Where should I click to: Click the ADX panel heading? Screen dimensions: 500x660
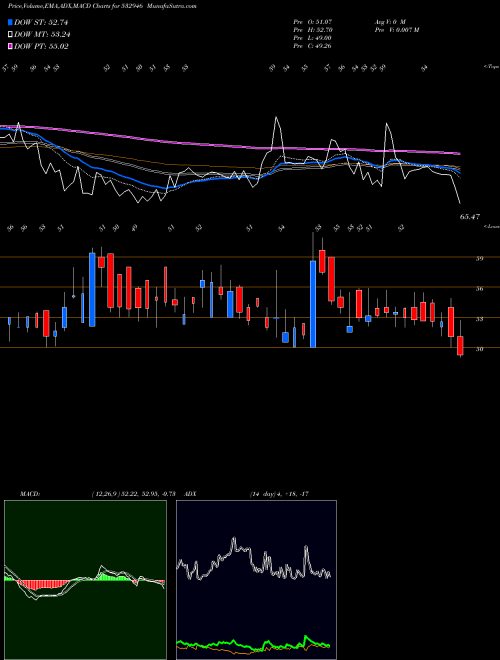click(x=190, y=494)
